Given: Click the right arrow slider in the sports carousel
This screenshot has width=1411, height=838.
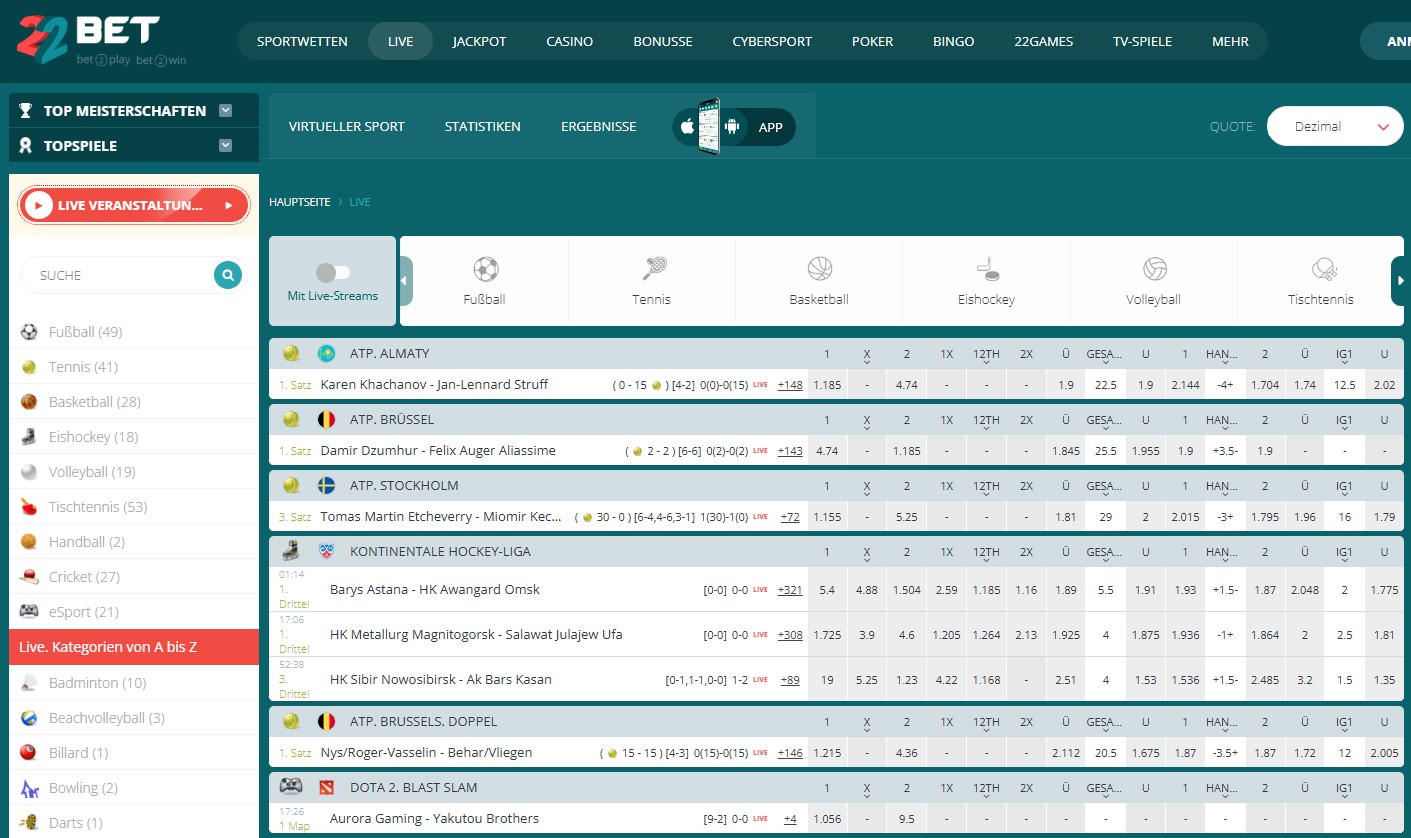Looking at the screenshot, I should pos(1398,281).
